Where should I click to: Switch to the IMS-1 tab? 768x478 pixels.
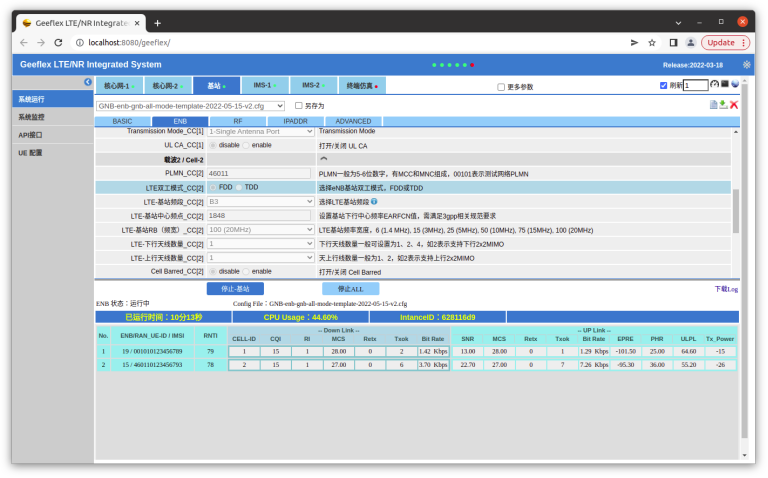[x=265, y=86]
